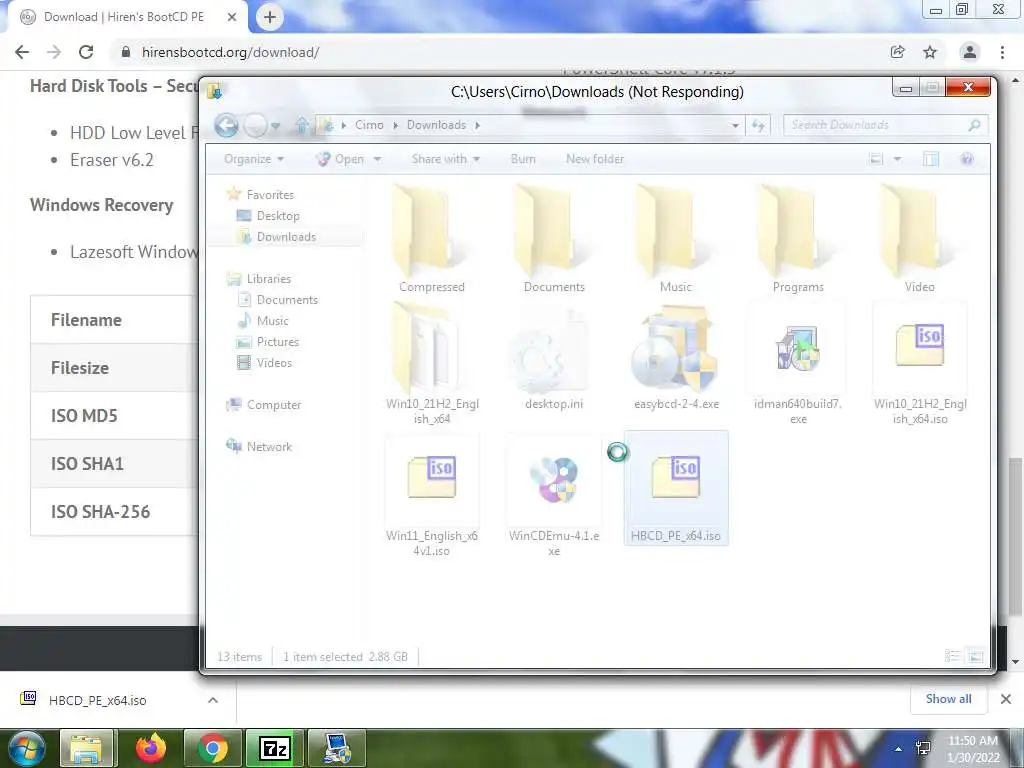Click Explorer's Back button
1024x768 pixels.
[x=227, y=125]
